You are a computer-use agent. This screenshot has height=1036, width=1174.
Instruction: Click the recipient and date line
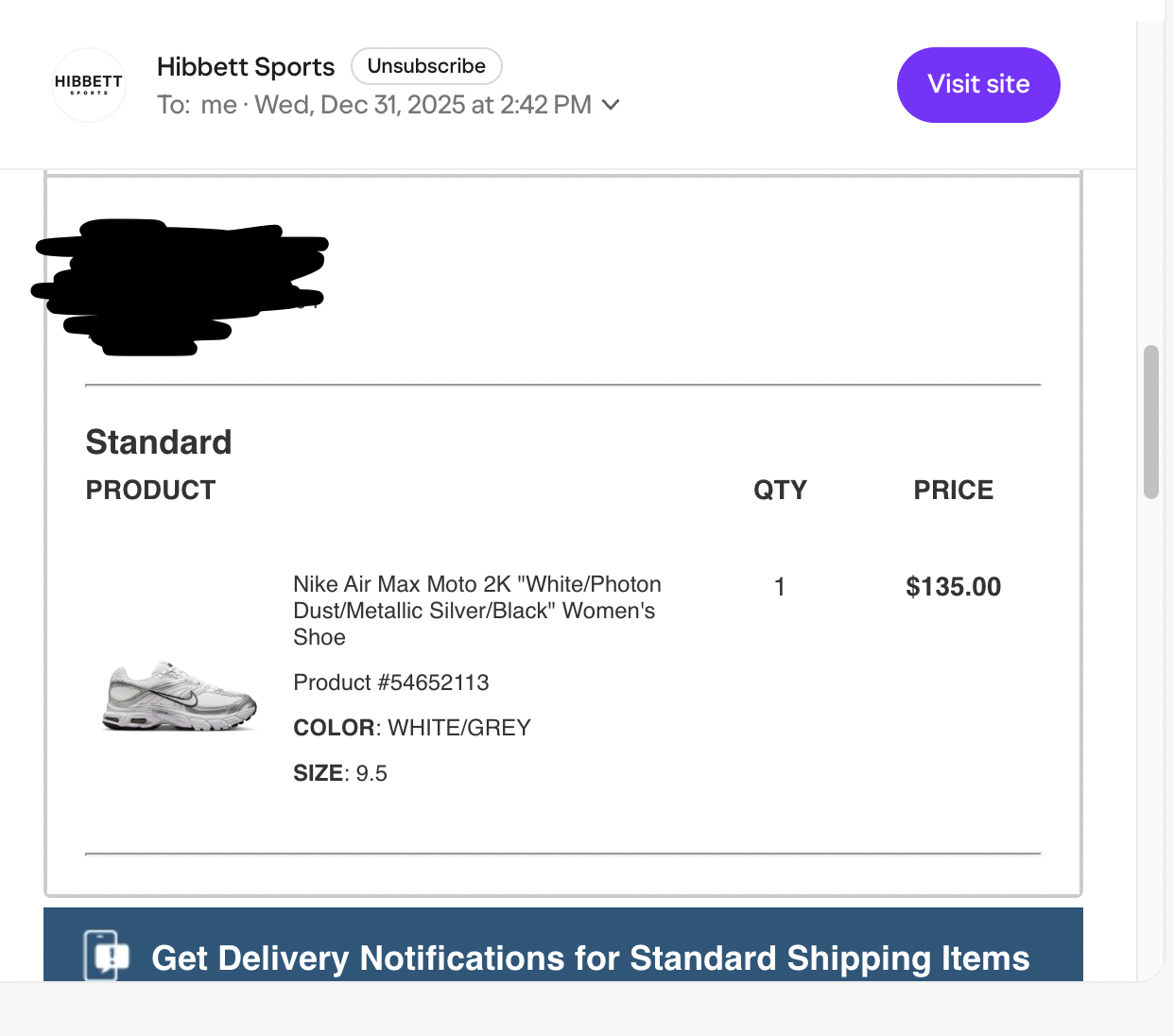pyautogui.click(x=375, y=104)
